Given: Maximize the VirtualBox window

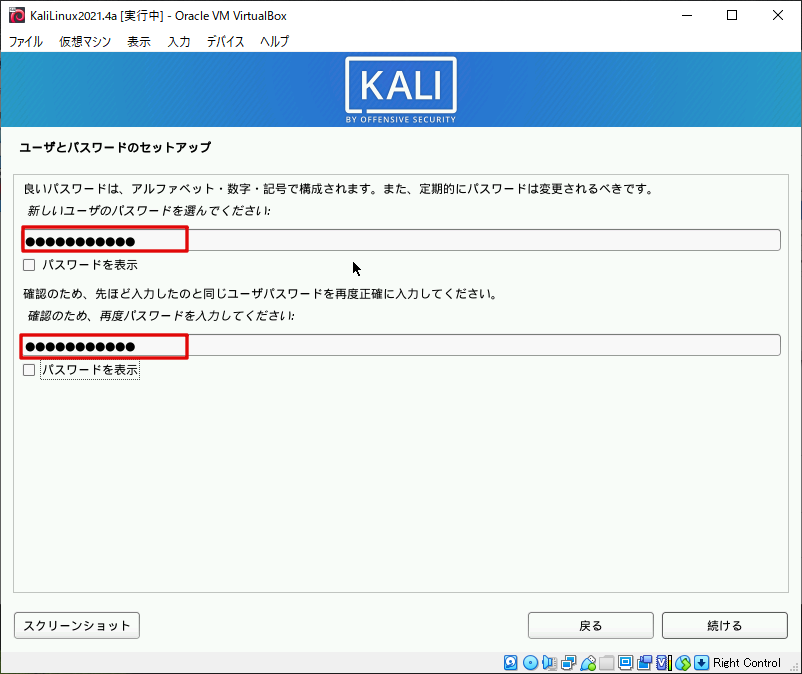Looking at the screenshot, I should (732, 15).
